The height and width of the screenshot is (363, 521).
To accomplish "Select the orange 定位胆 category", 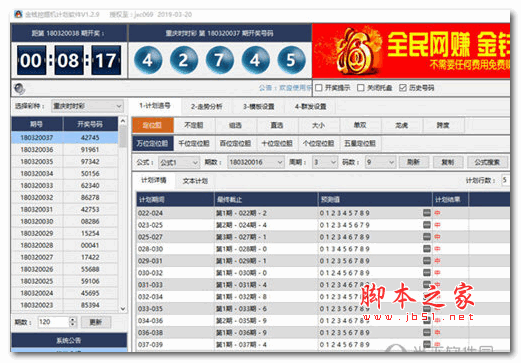I will pyautogui.click(x=152, y=125).
